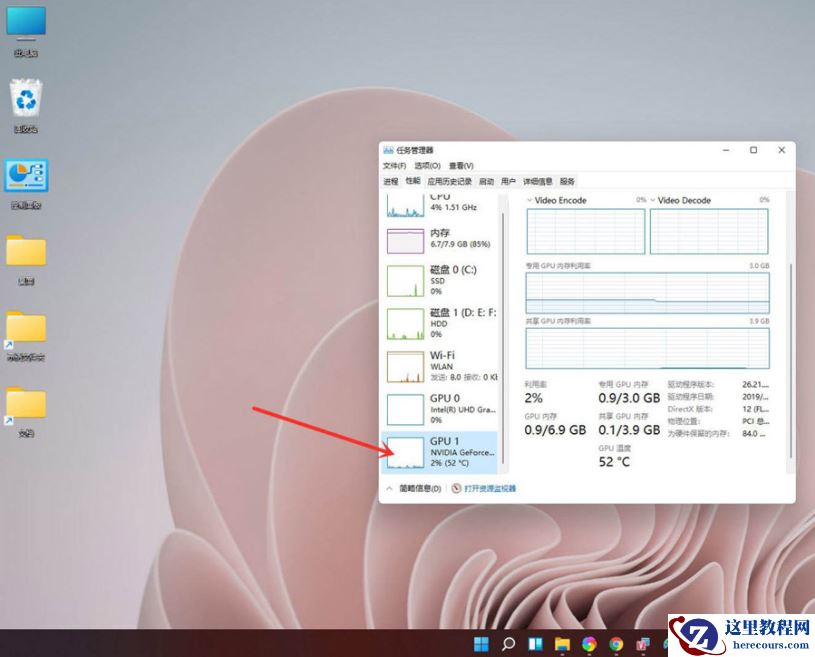Switch to the 进程 (Processes) tab
The height and width of the screenshot is (657, 815).
click(390, 181)
